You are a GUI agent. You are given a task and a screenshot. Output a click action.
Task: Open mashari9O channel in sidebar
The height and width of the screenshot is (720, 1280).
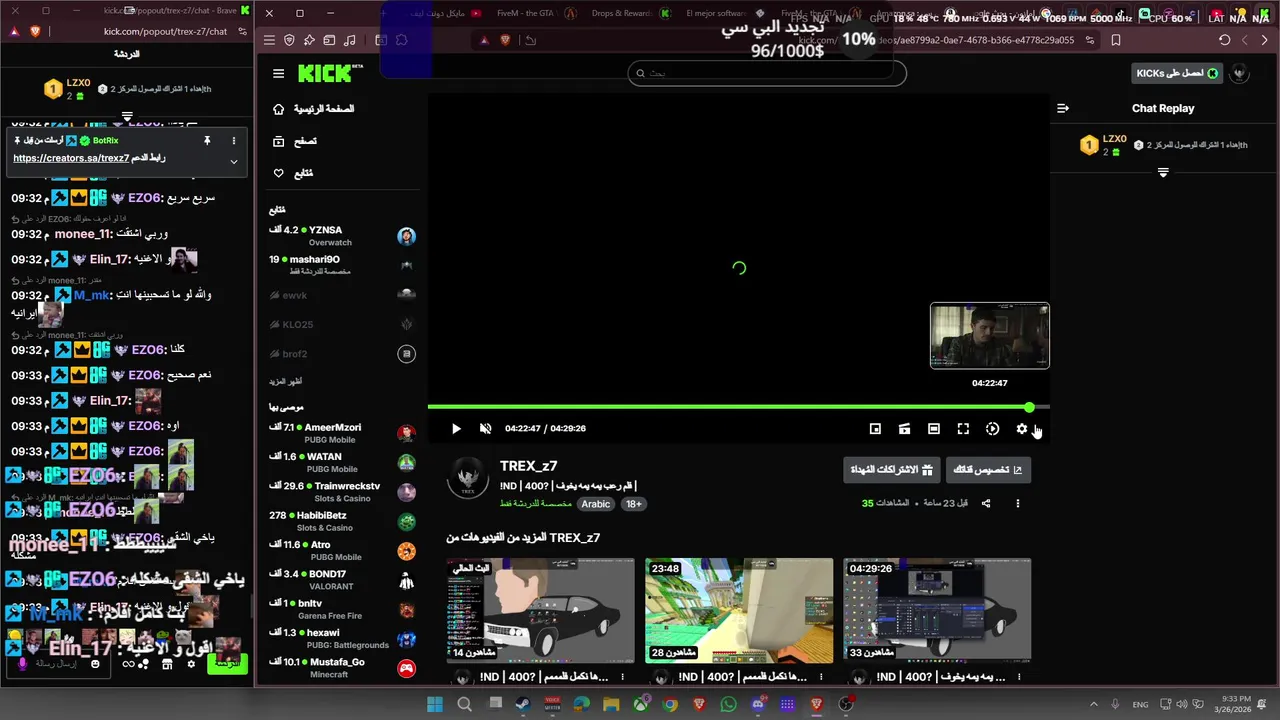342,265
